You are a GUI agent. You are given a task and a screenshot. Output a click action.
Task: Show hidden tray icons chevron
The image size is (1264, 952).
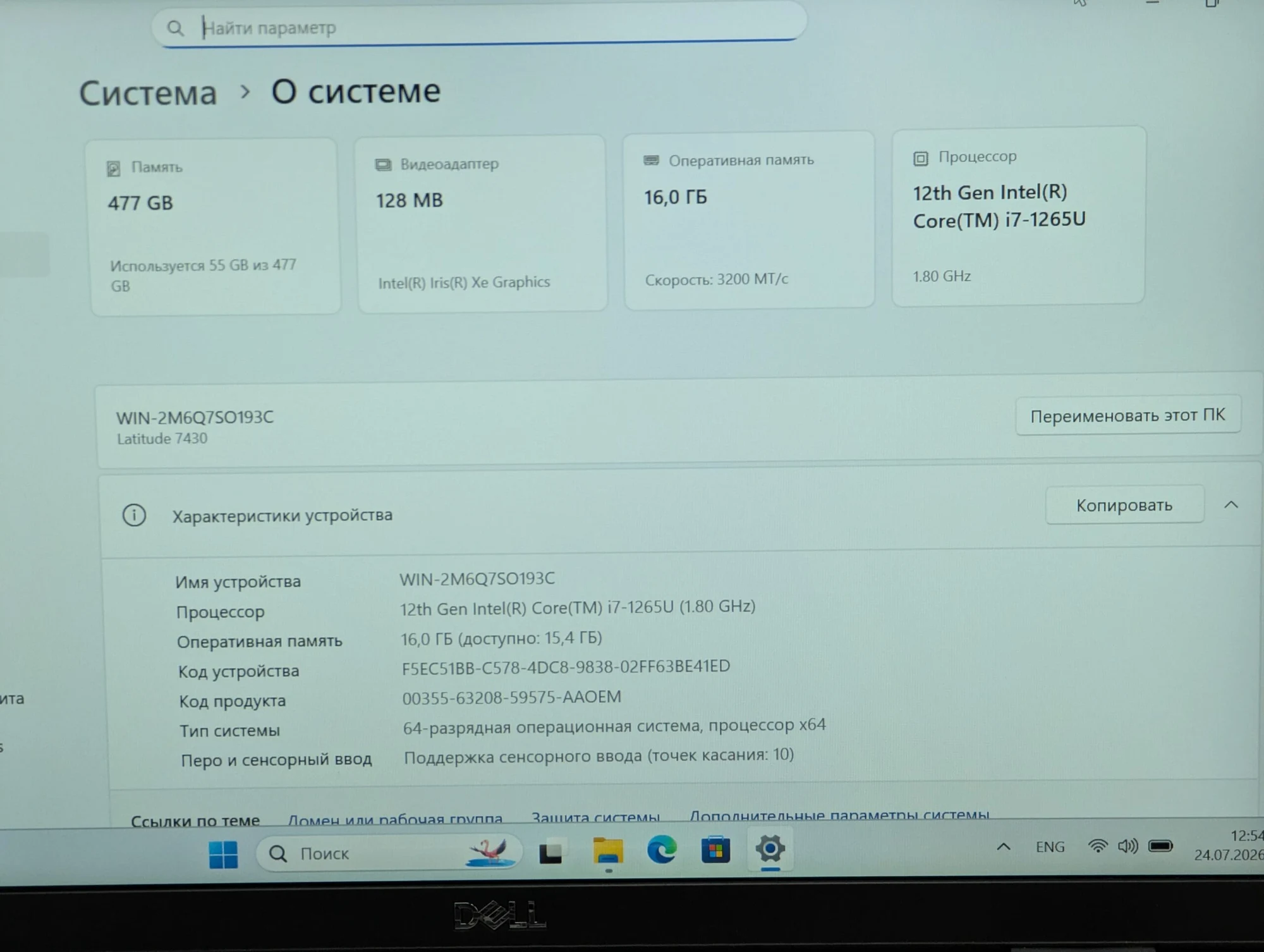click(x=1003, y=847)
